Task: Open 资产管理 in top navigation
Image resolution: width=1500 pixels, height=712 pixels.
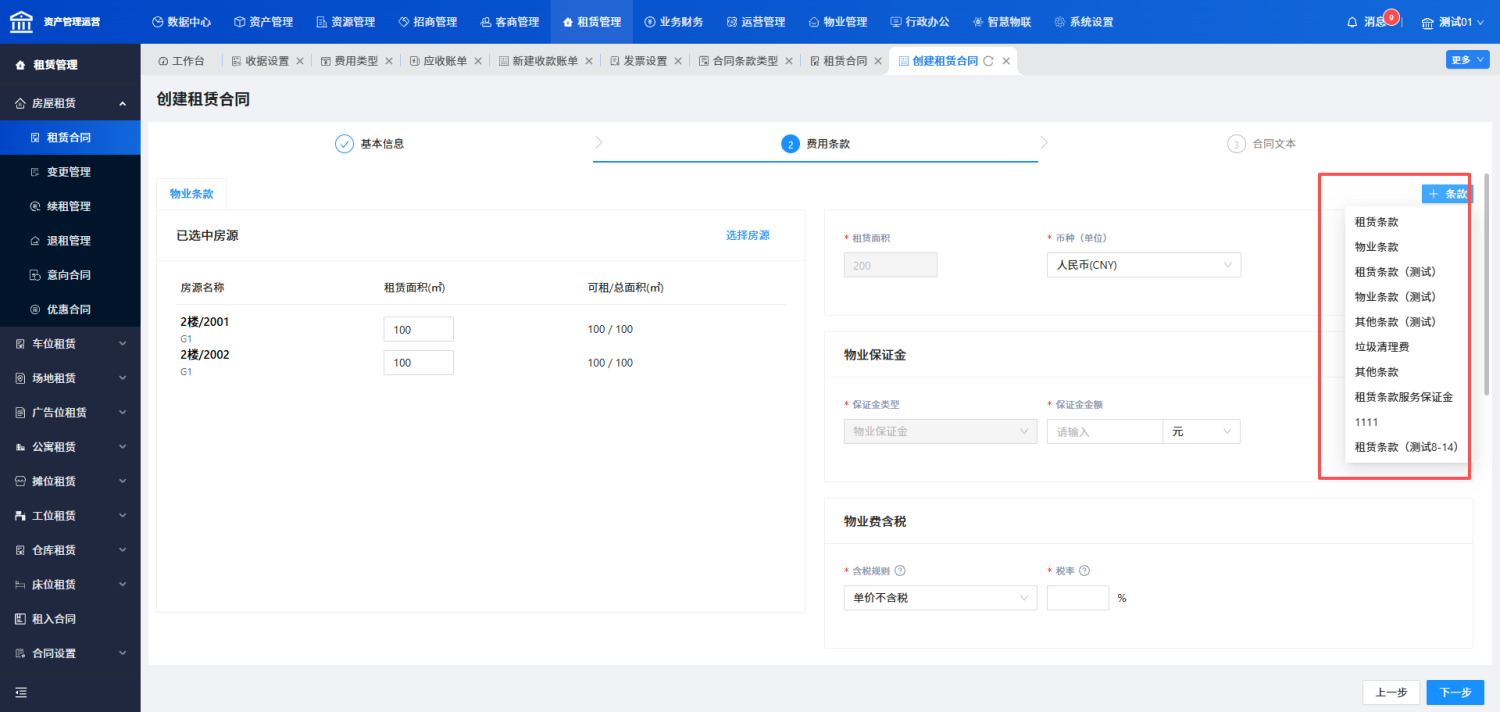Action: 263,22
